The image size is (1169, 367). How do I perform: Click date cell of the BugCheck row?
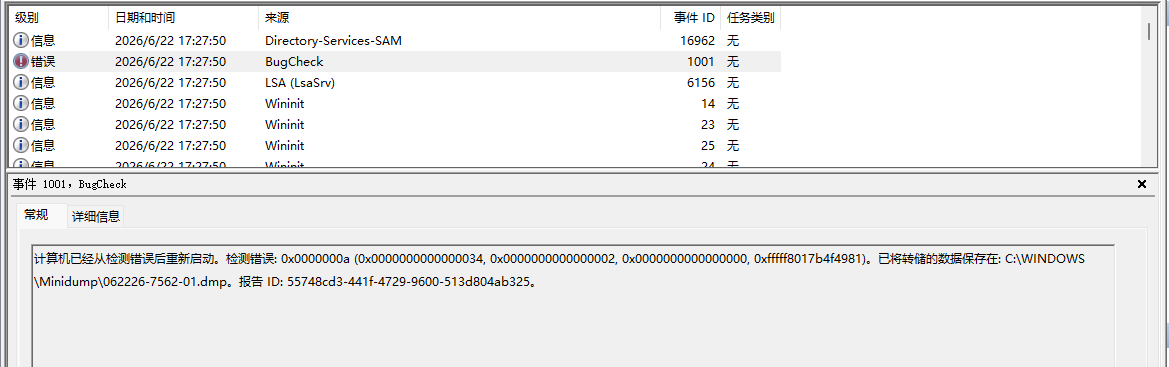(x=170, y=61)
